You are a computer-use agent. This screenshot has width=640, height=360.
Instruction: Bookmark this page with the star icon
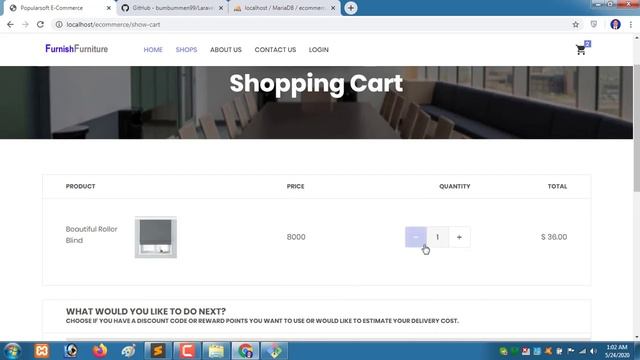point(576,24)
